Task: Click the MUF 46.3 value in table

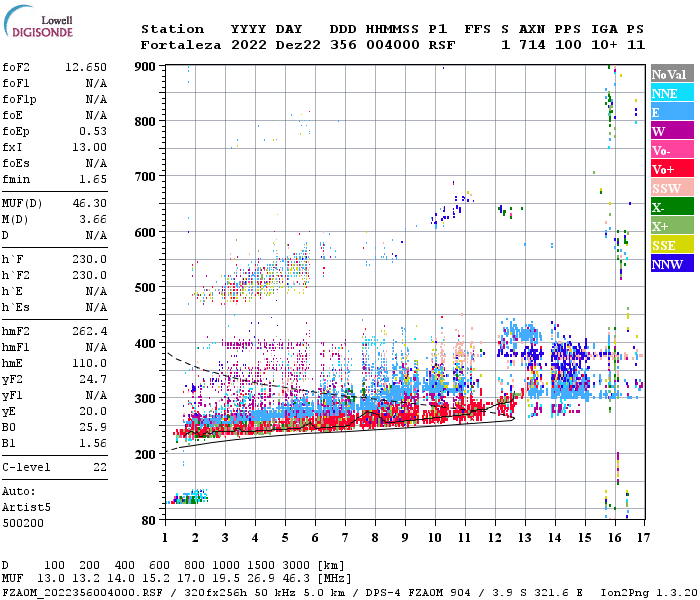Action: [x=296, y=579]
